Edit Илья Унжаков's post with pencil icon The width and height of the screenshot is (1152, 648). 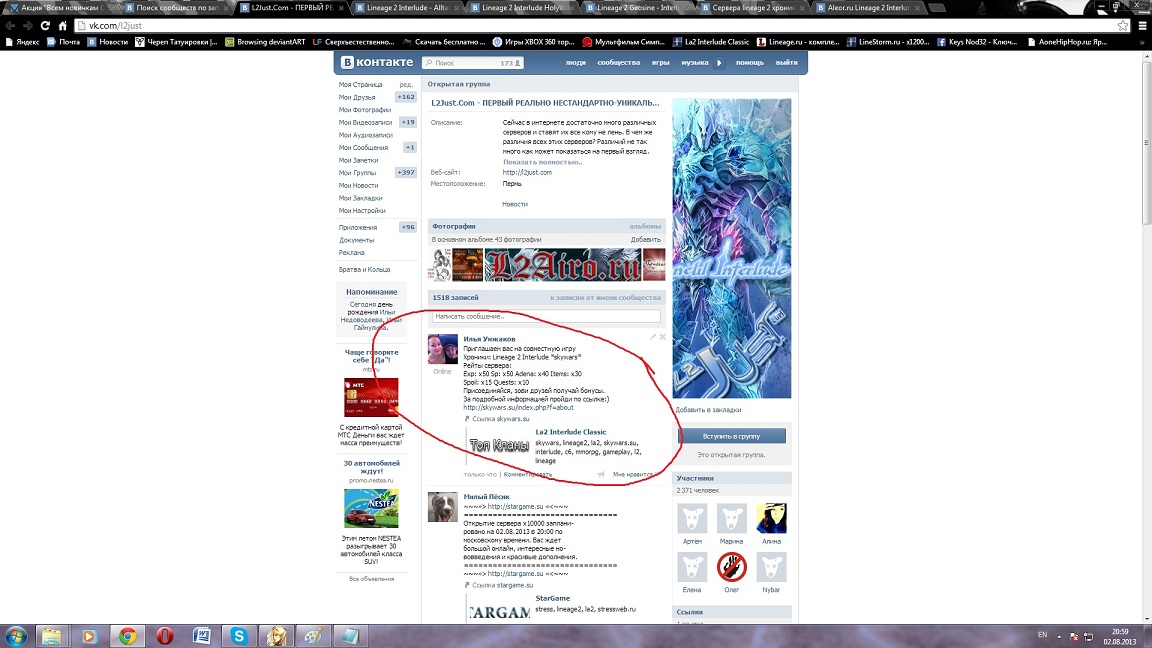[652, 337]
